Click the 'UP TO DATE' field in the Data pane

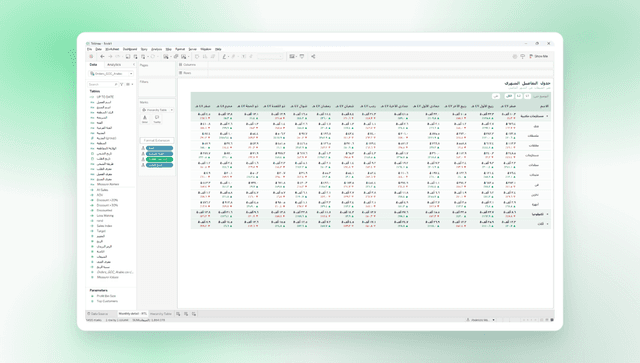click(105, 97)
